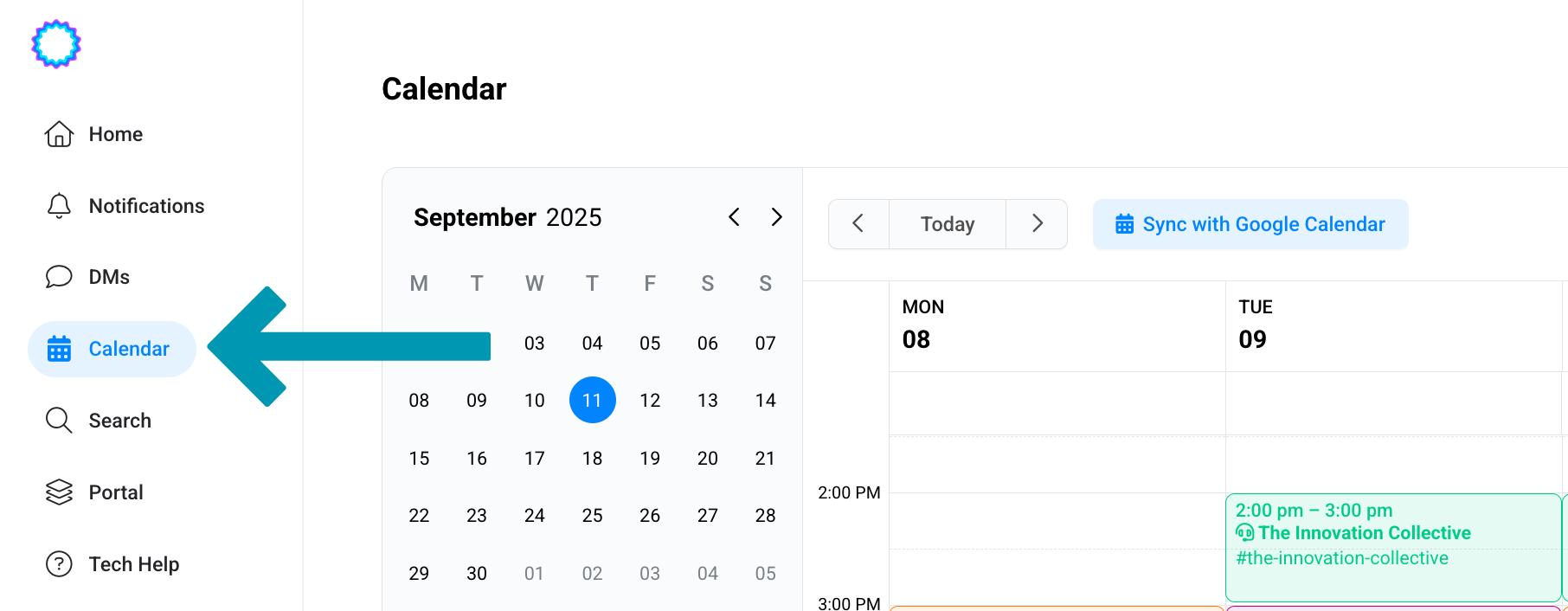The height and width of the screenshot is (611, 1568).
Task: Open the Notifications menu item
Action: [146, 206]
